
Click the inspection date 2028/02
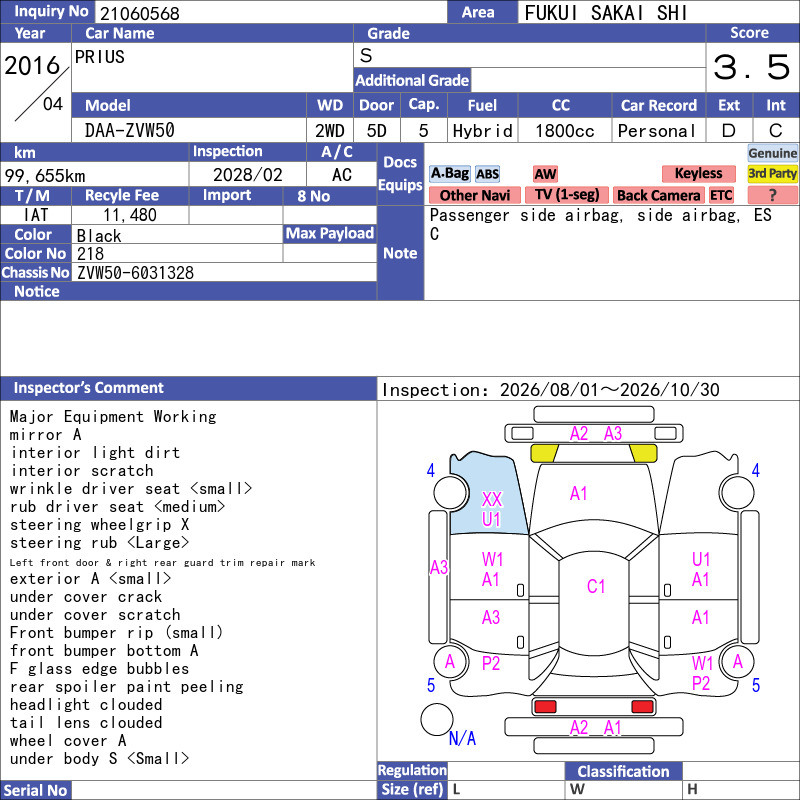[x=247, y=175]
